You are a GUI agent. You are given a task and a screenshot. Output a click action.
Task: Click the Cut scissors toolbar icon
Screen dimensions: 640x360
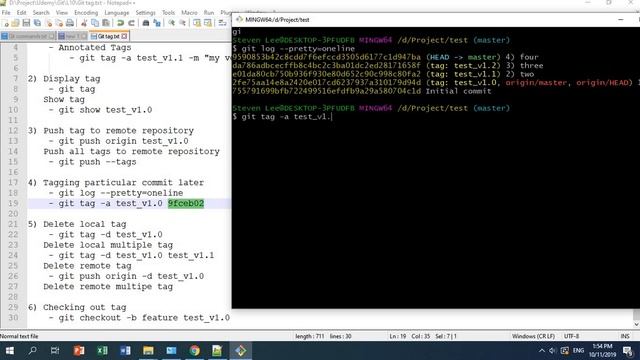coord(84,23)
